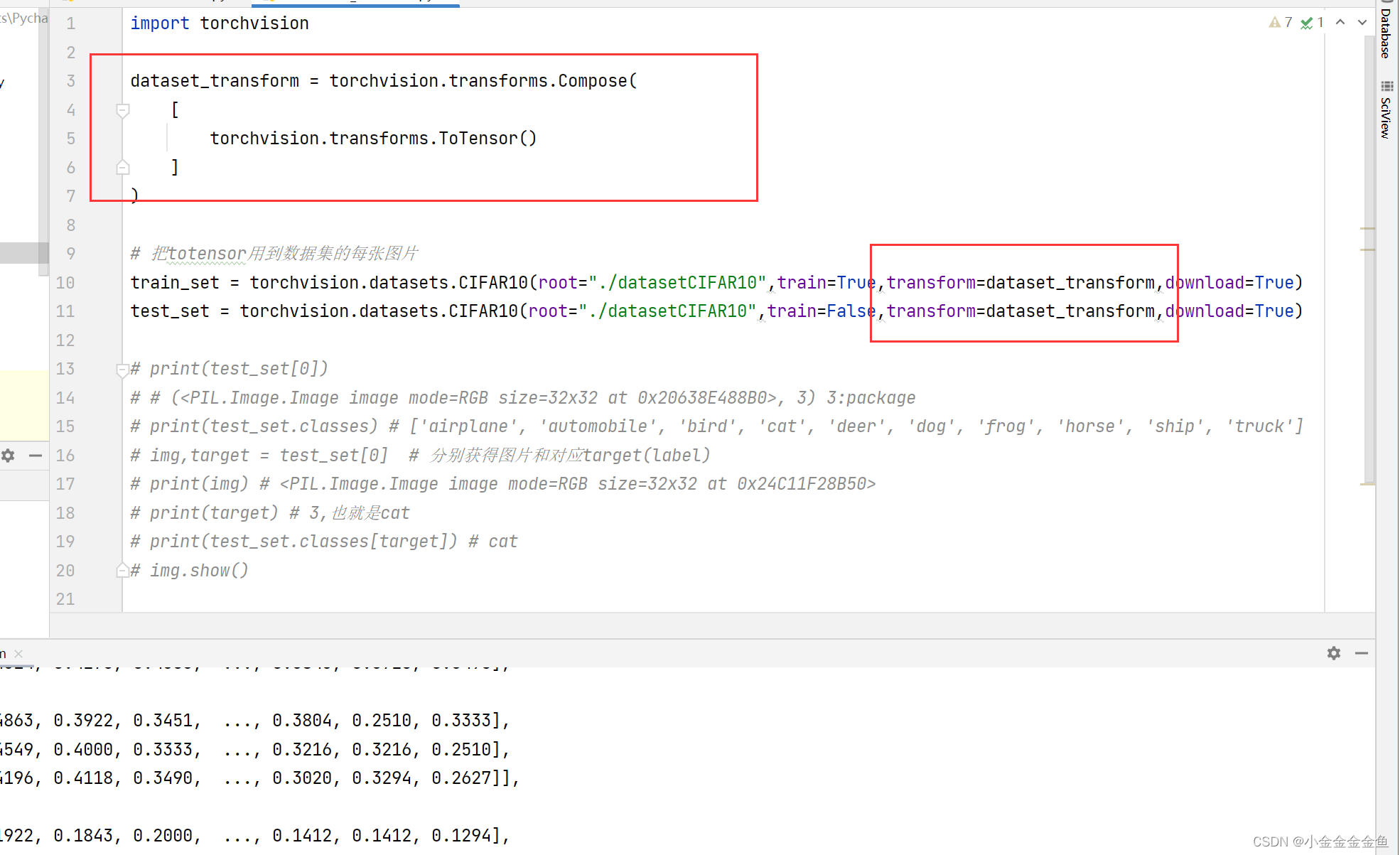
Task: Click output value 0.3922 in console
Action: [x=83, y=721]
